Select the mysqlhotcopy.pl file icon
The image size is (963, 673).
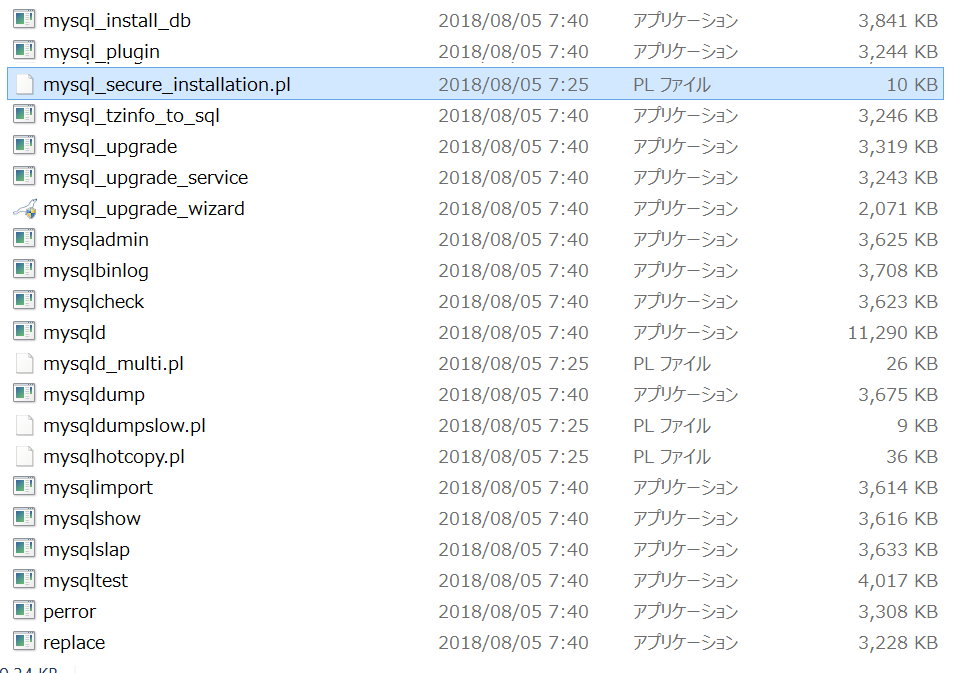pos(24,456)
